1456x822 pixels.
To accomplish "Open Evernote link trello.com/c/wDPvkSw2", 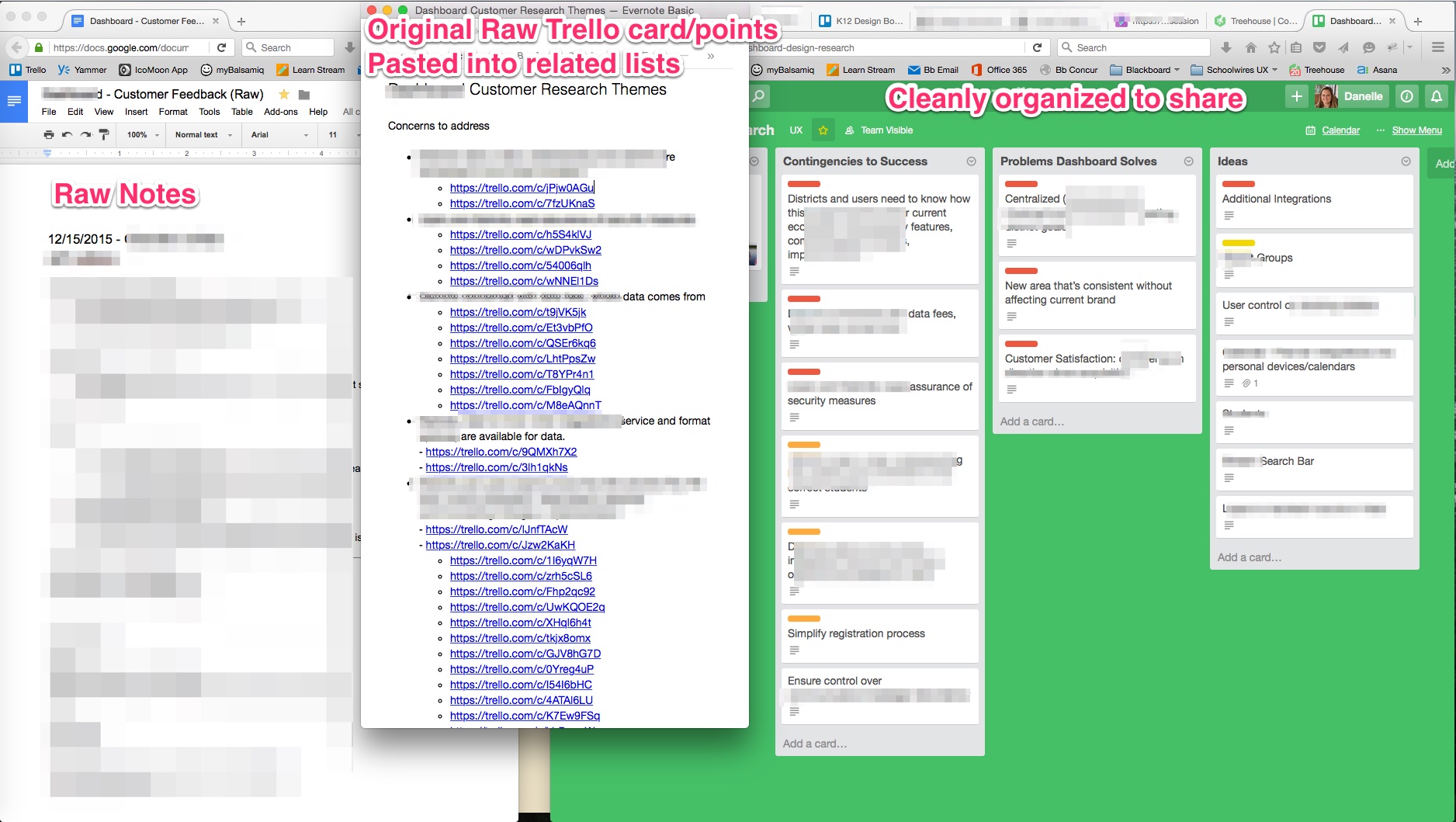I will tap(525, 250).
